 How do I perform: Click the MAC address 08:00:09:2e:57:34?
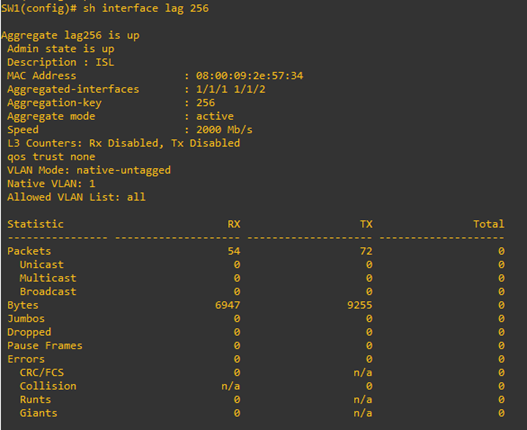[x=249, y=76]
